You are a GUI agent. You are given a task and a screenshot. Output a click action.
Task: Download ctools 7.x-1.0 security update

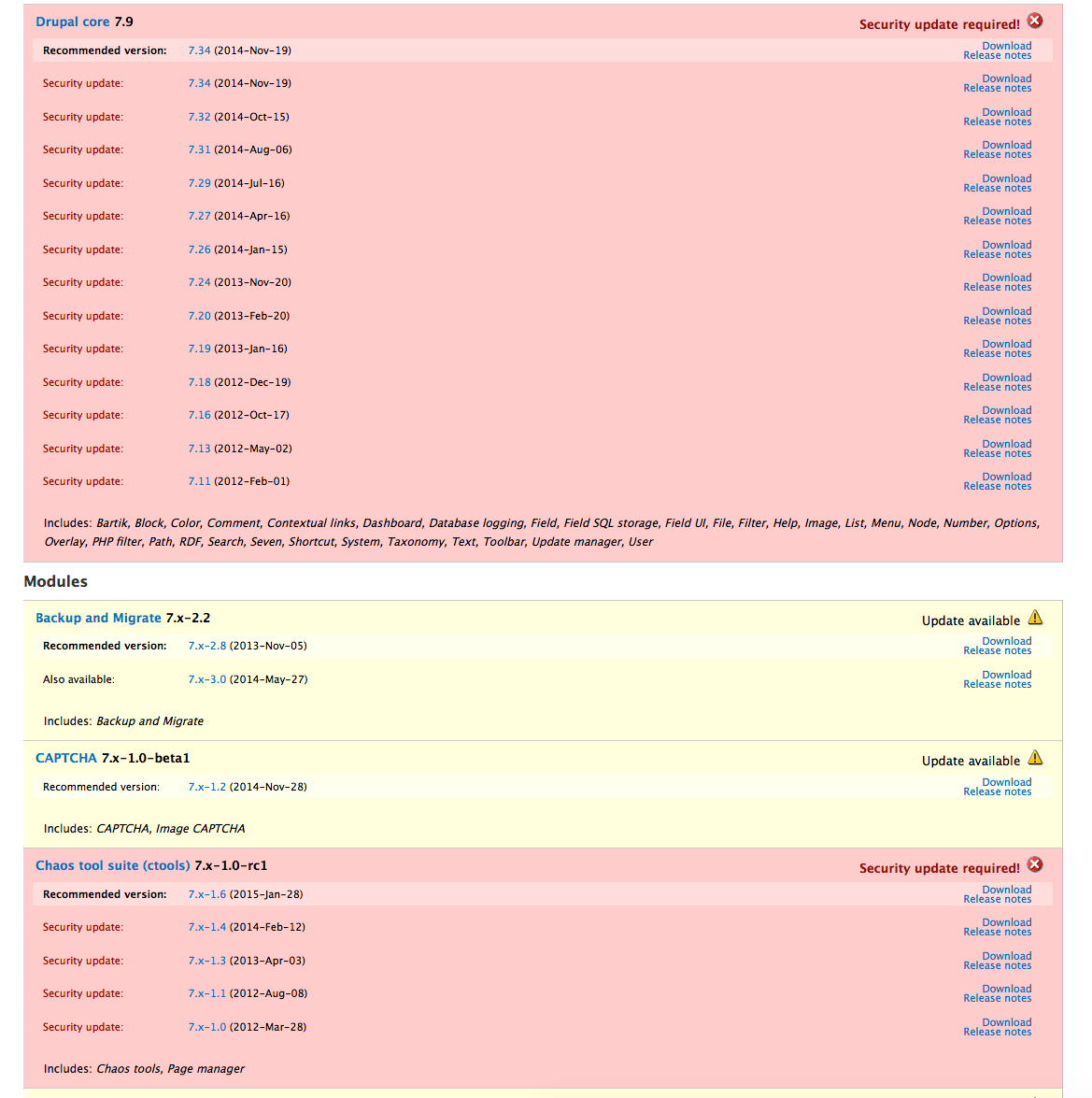point(1007,1023)
